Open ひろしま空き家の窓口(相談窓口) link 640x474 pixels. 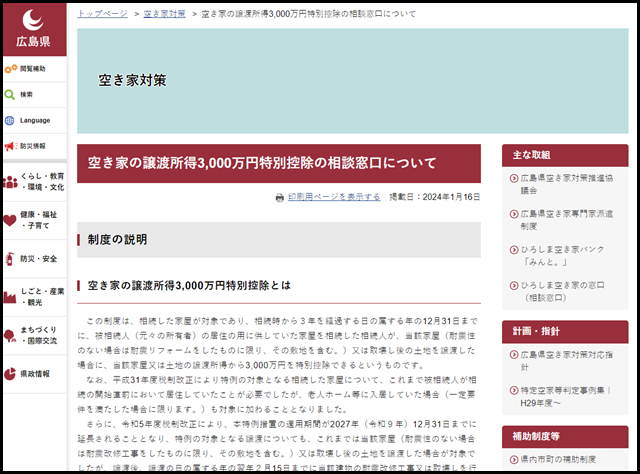click(562, 291)
